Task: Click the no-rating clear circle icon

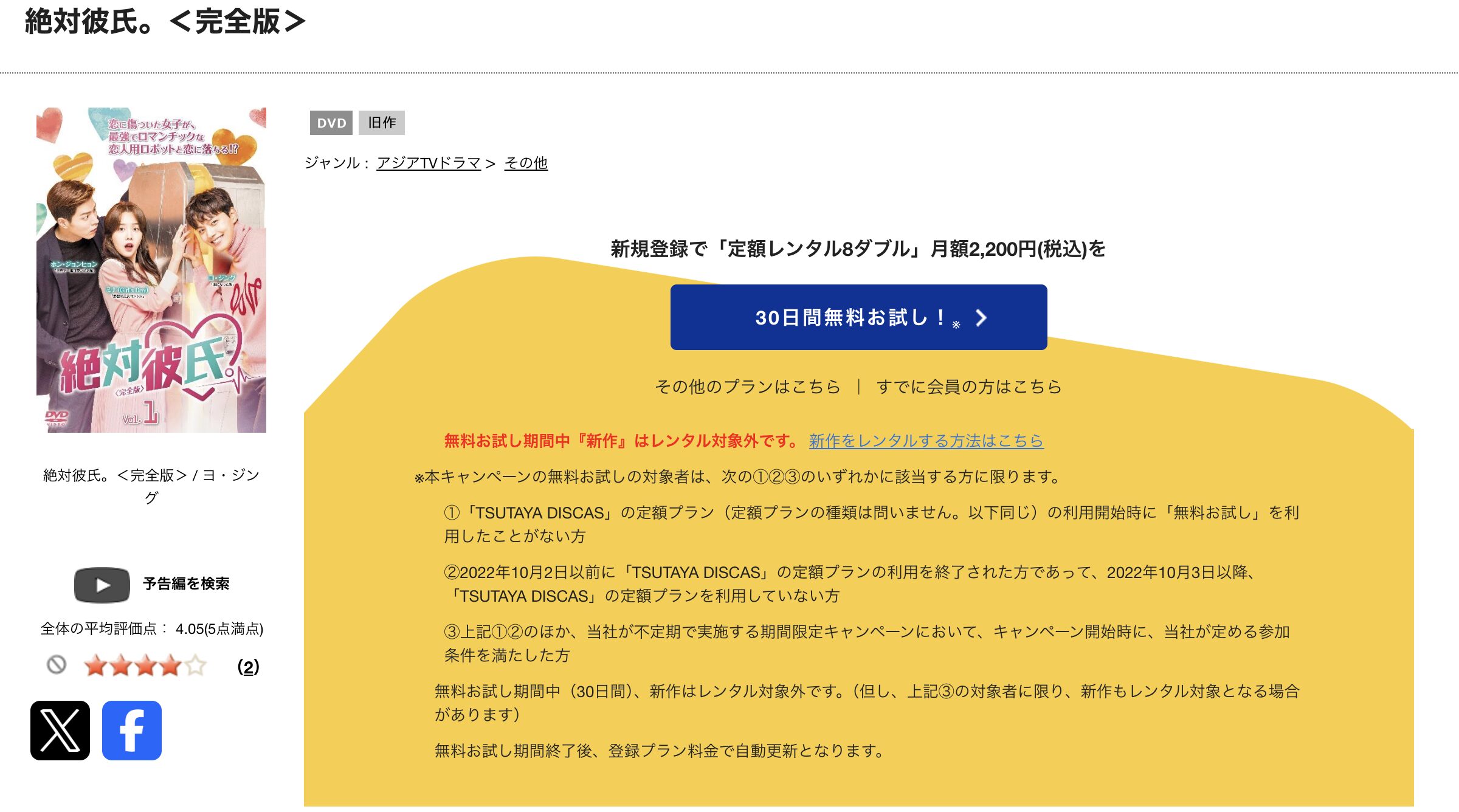Action: click(x=57, y=665)
